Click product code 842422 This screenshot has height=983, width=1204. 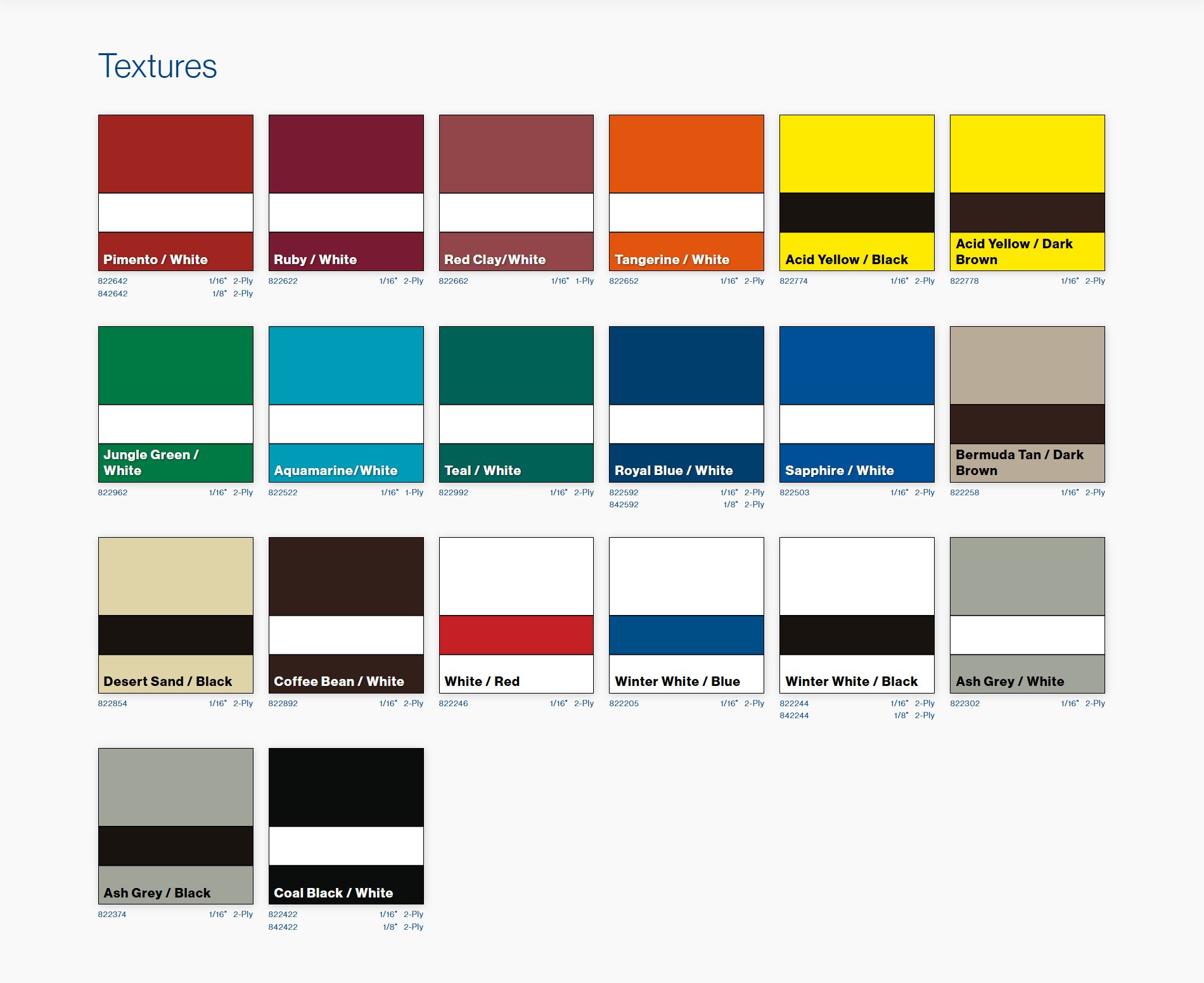(283, 927)
